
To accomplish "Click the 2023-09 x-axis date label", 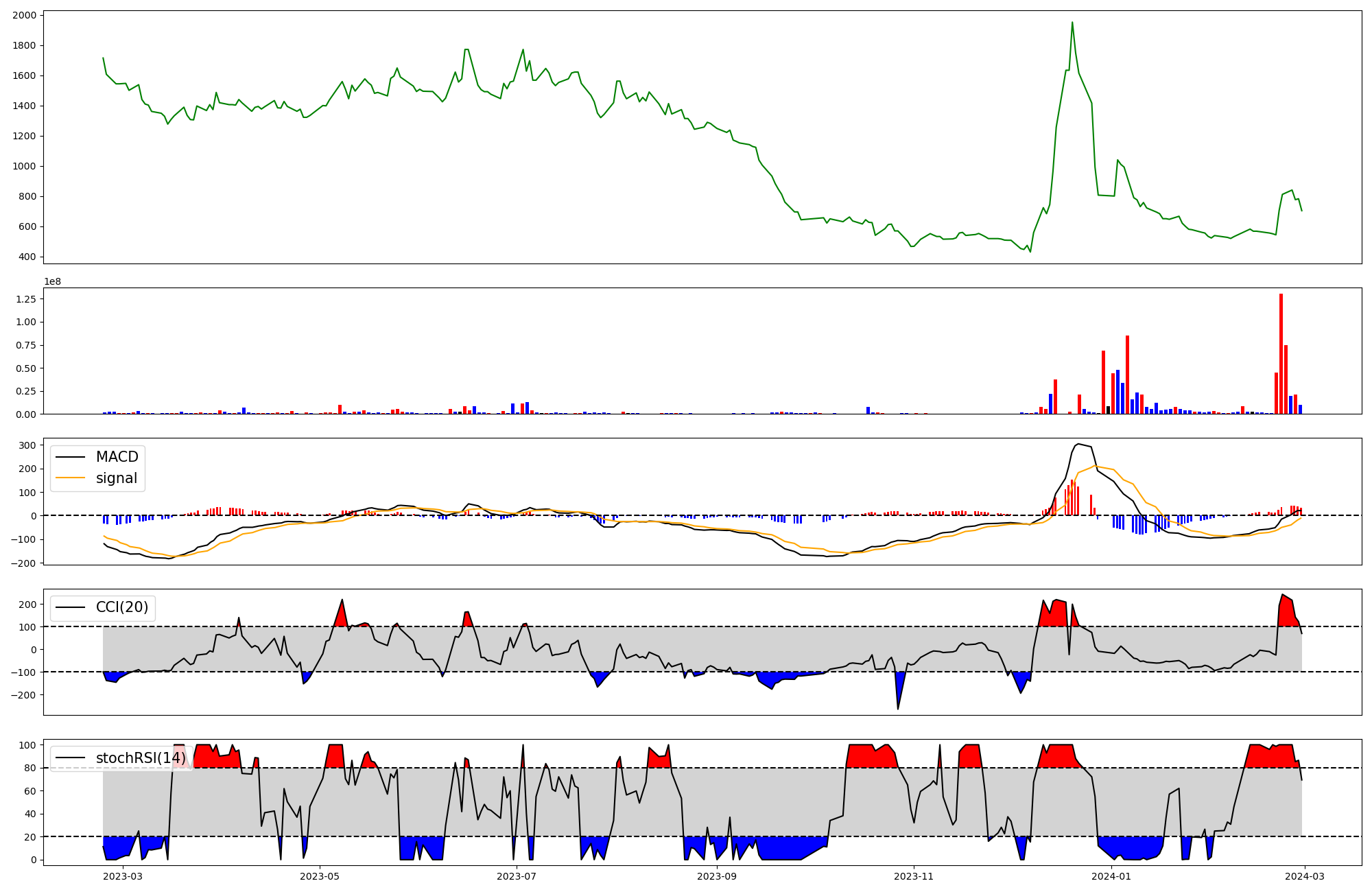I will 717,876.
